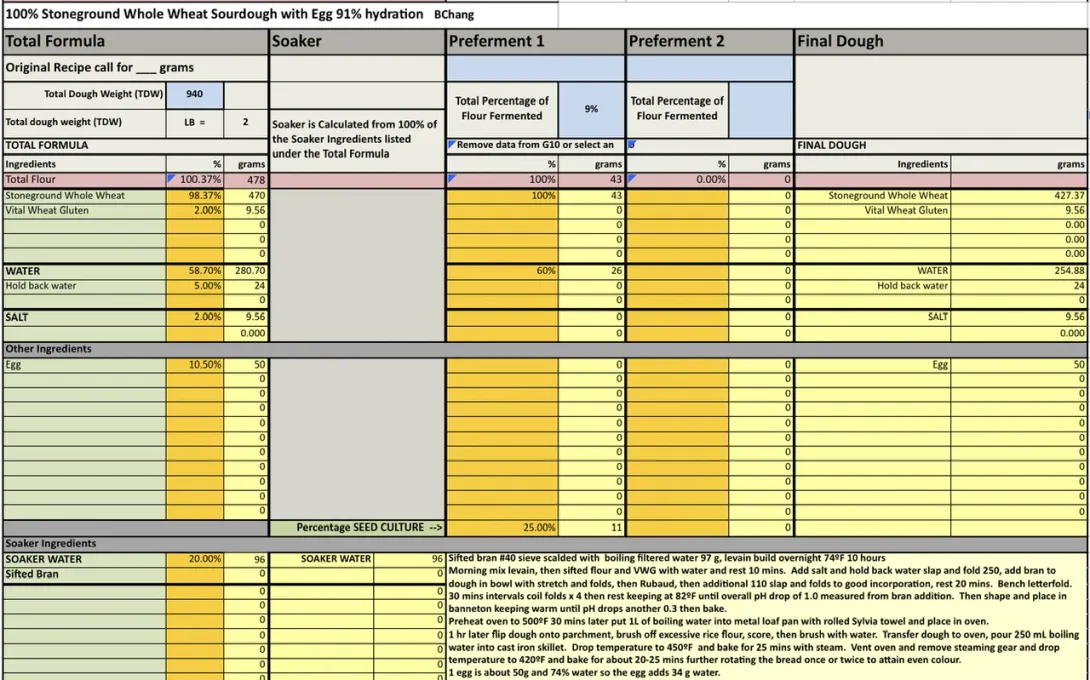This screenshot has height=680, width=1090.
Task: Click the Soaker column header cell
Action: [x=357, y=41]
